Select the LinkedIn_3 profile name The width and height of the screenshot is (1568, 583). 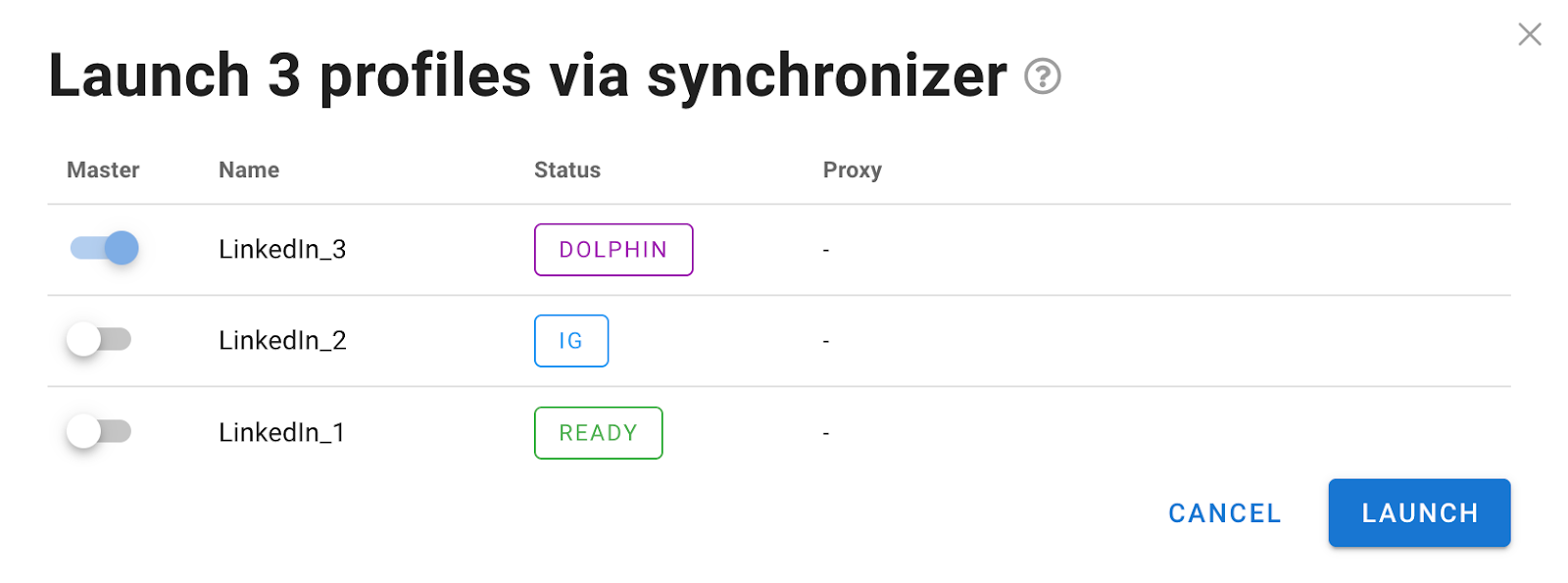pyautogui.click(x=282, y=250)
